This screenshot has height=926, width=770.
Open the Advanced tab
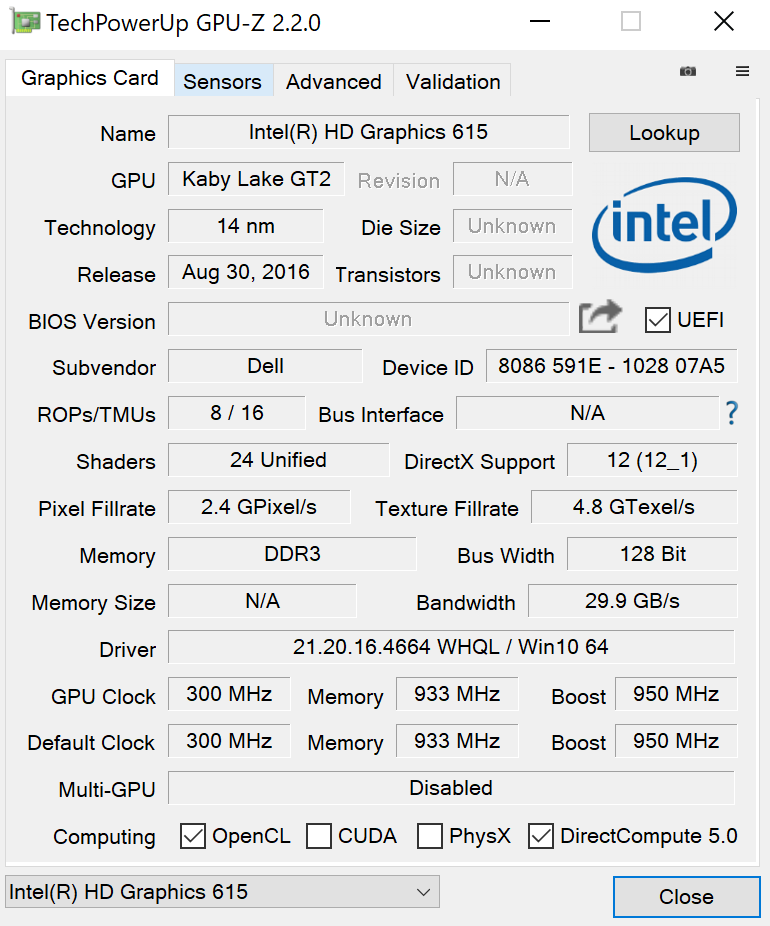pyautogui.click(x=333, y=82)
